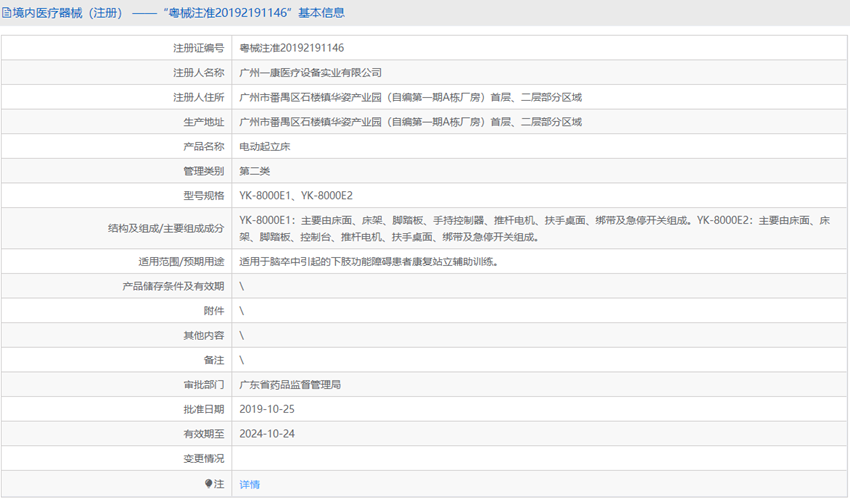Click the 附件 field label
The image size is (850, 501).
point(214,311)
